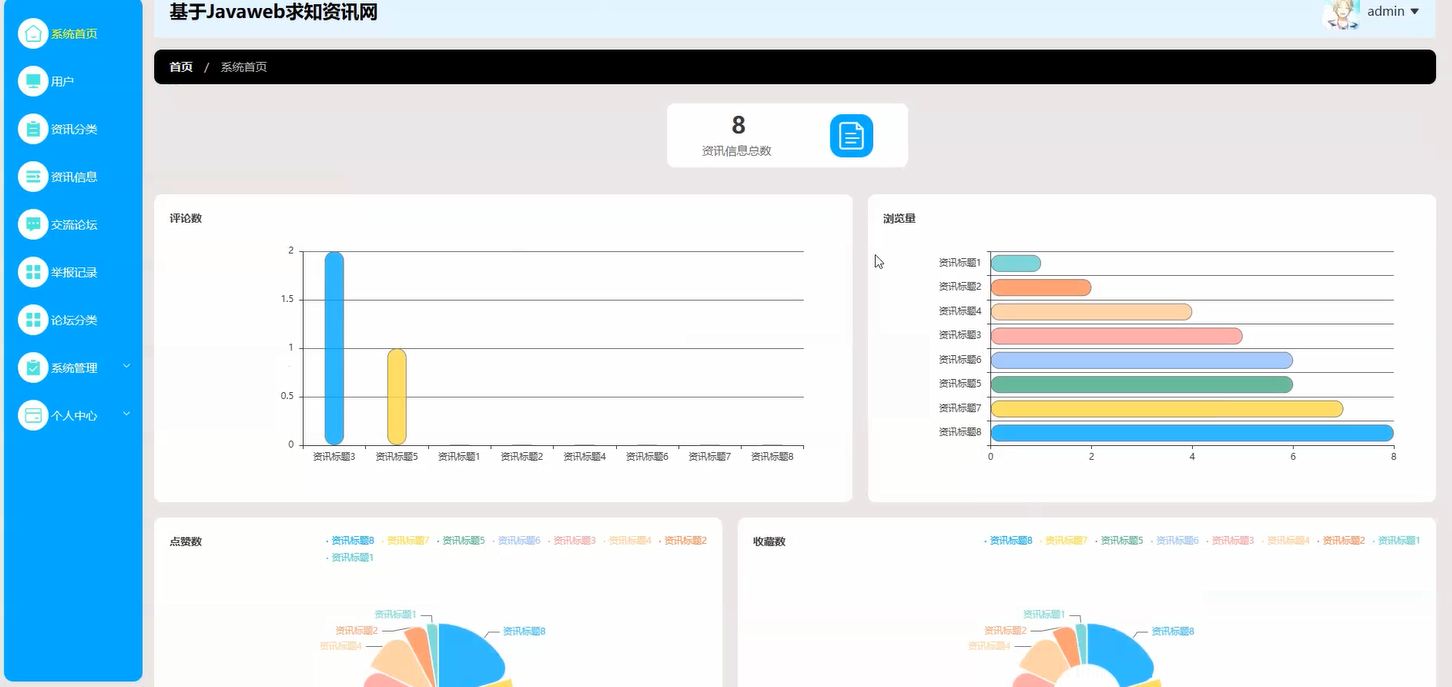Click the blue 资讯标题3 bar in 评论数
1452x687 pixels.
coord(334,348)
